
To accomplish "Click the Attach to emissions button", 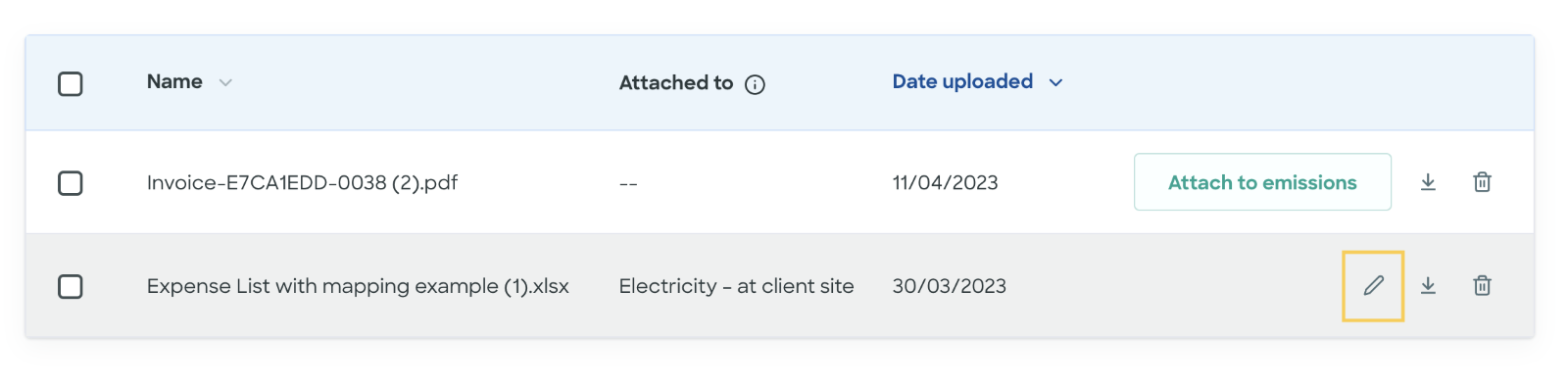I will (x=1262, y=181).
